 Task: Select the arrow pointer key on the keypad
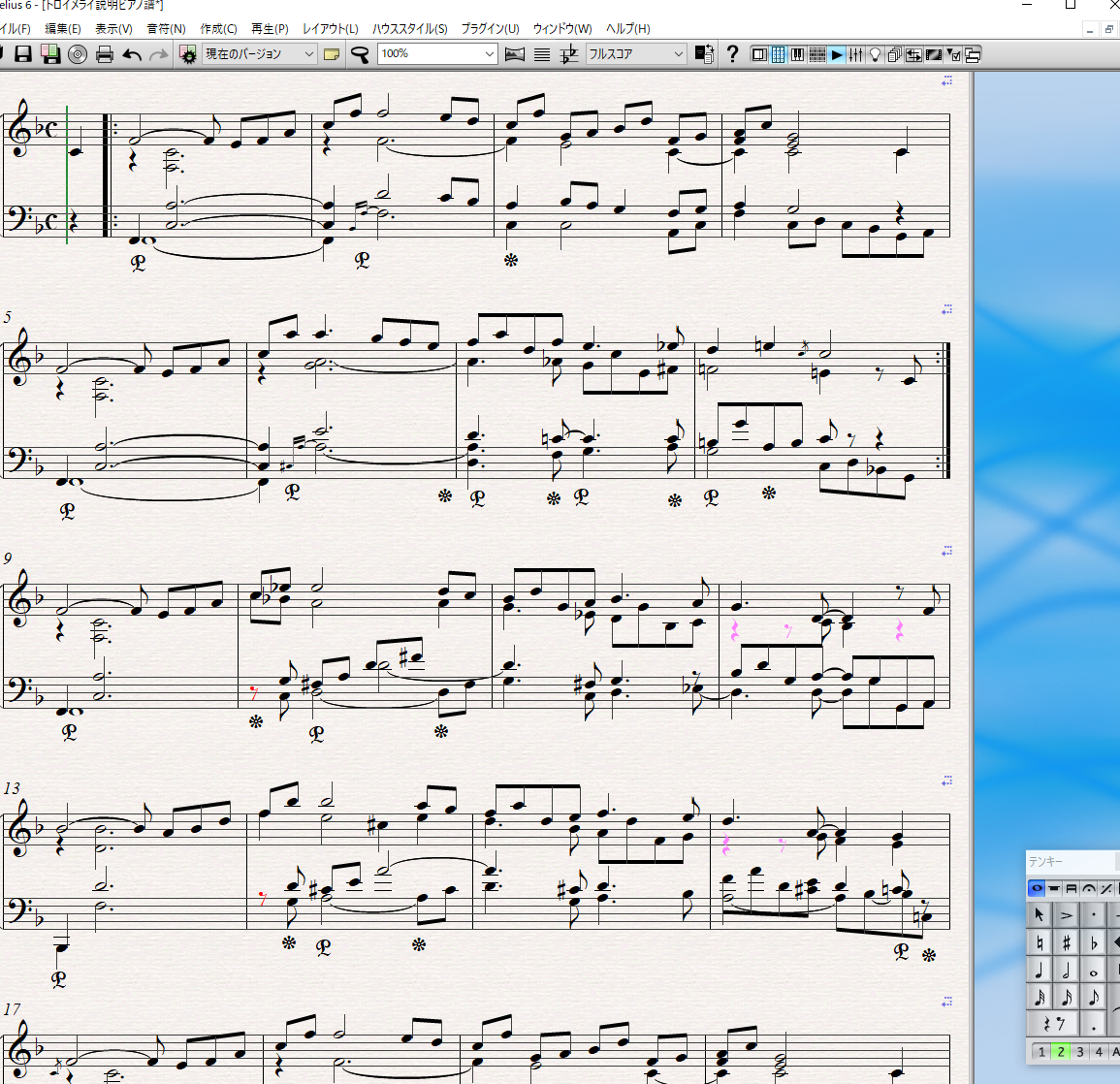click(1039, 914)
